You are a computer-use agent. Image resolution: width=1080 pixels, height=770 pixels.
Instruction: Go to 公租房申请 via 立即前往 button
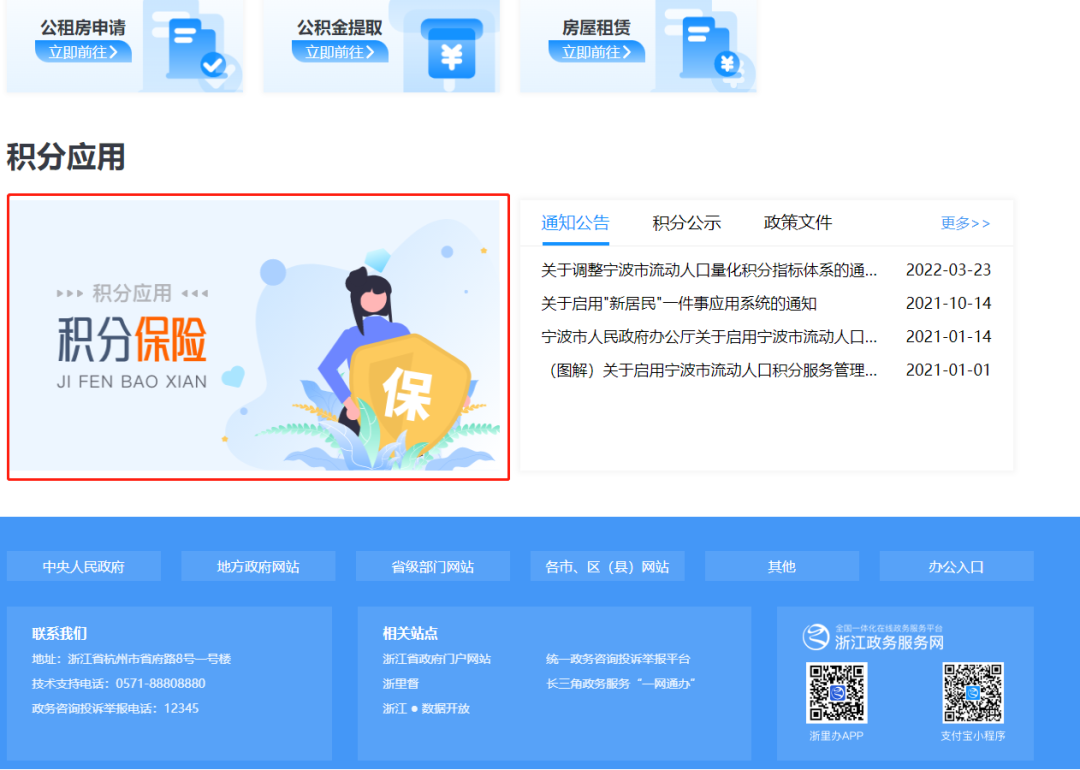click(83, 52)
